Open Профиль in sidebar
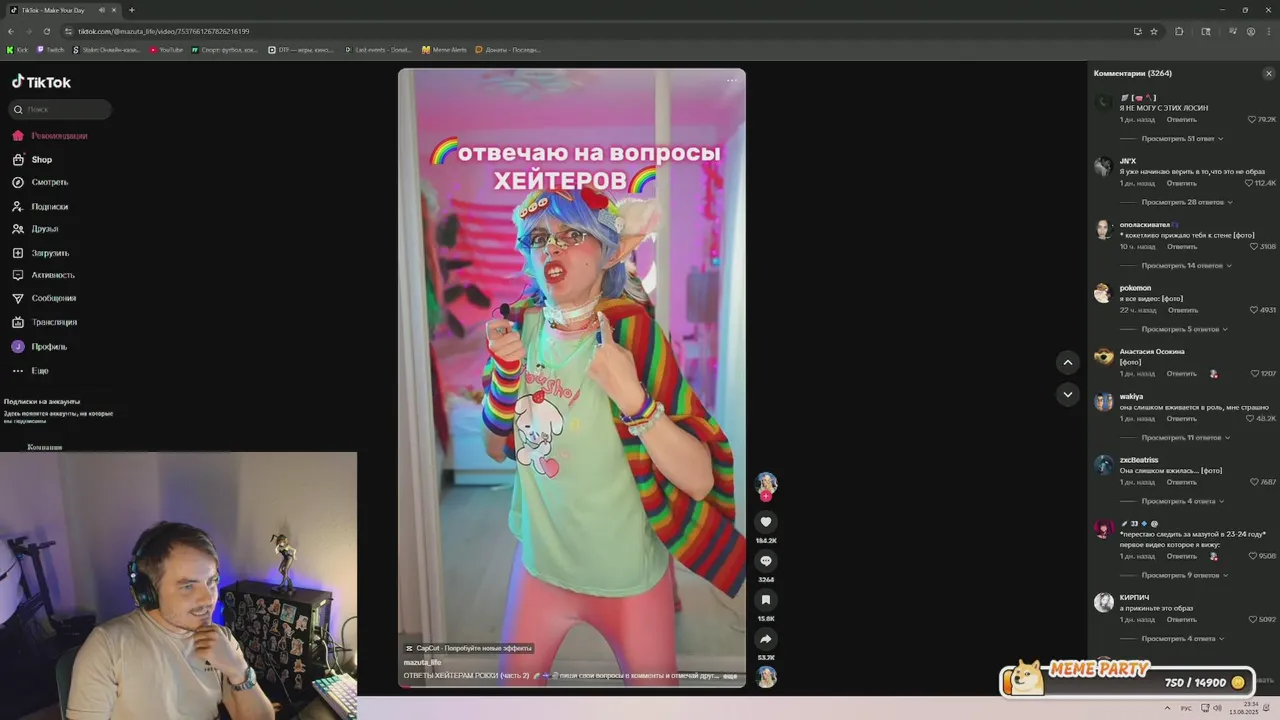 point(39,347)
